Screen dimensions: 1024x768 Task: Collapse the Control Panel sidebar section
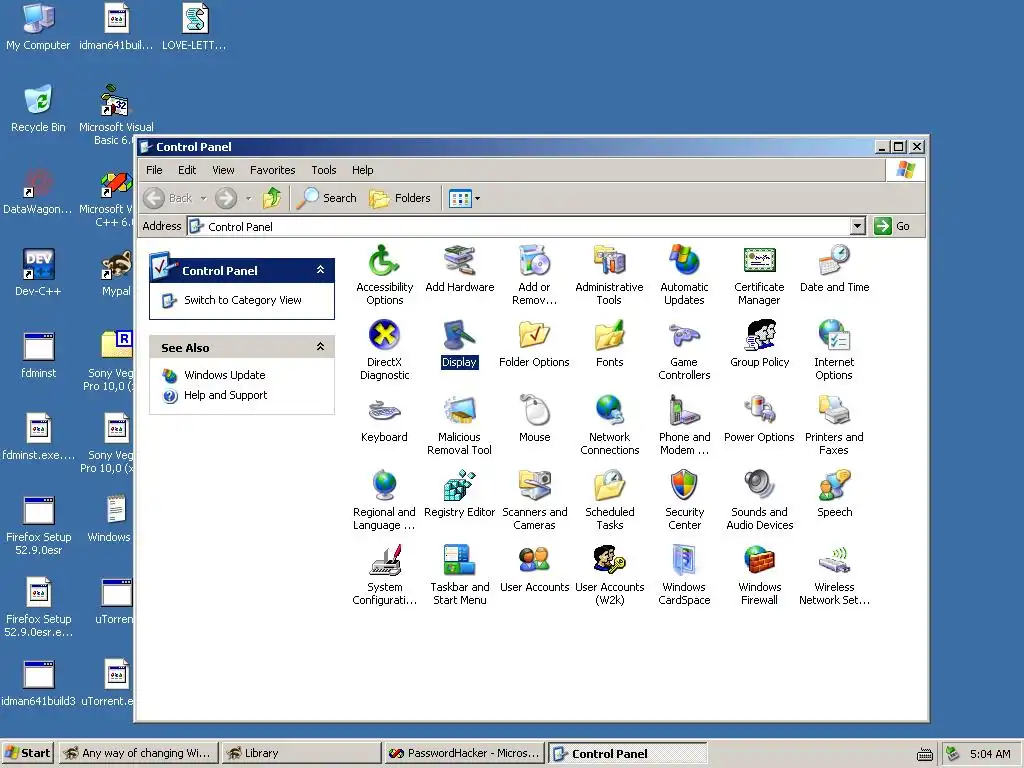coord(320,270)
